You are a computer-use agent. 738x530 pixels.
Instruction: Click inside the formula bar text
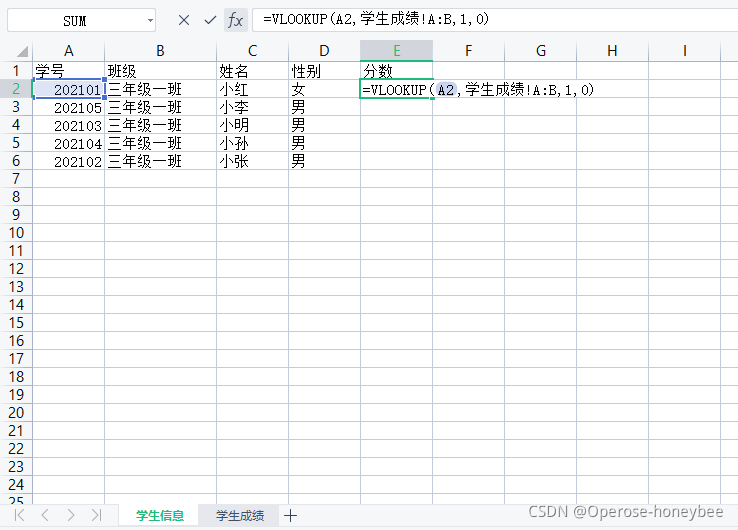tap(376, 20)
